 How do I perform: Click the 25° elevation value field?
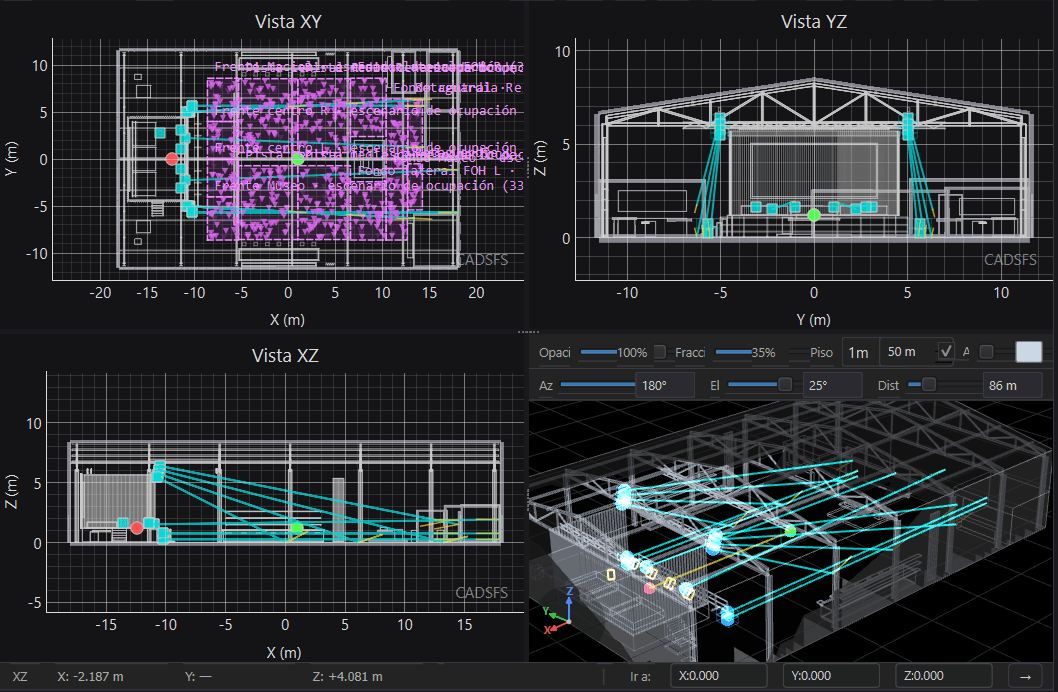(x=832, y=385)
